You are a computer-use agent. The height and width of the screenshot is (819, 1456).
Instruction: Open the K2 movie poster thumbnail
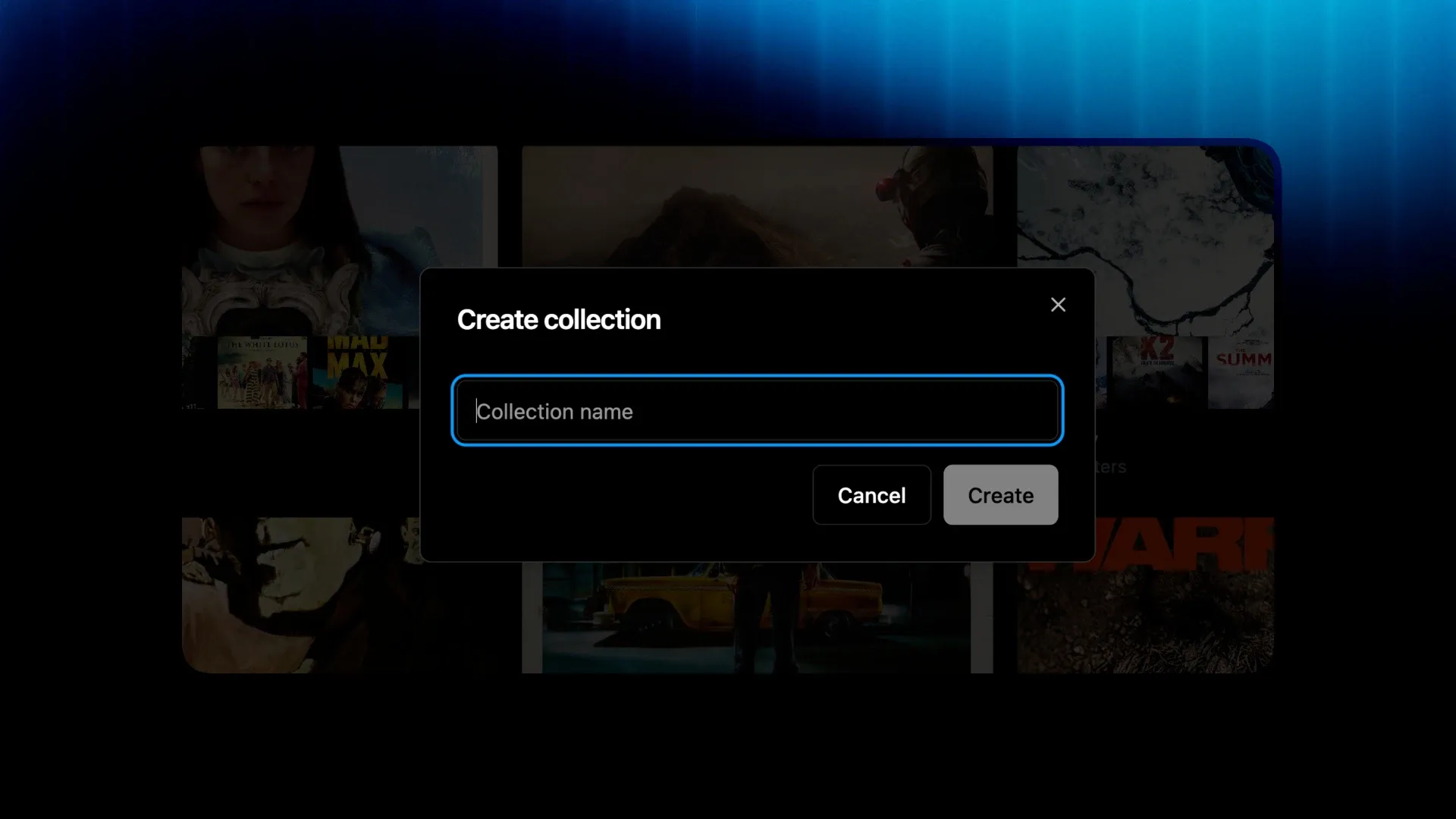tap(1157, 372)
